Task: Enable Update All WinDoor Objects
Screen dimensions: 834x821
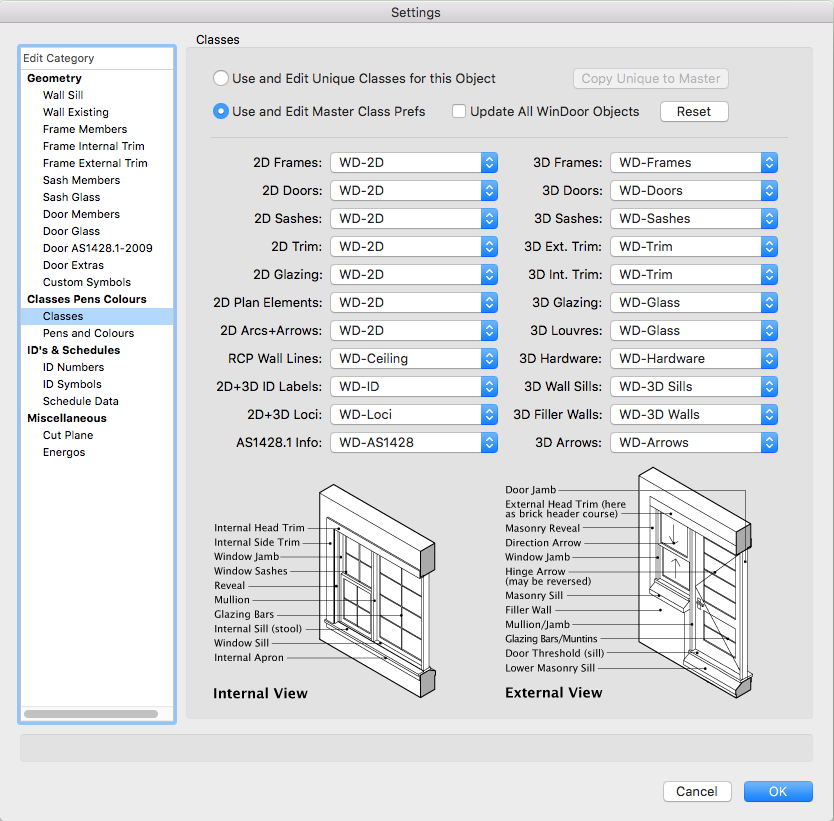Action: (458, 111)
